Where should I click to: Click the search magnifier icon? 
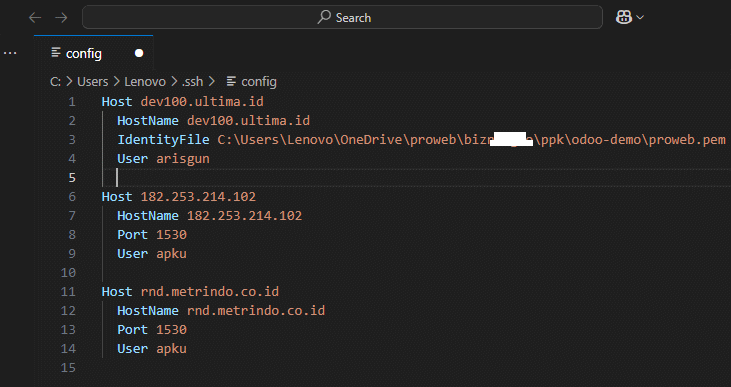[324, 17]
